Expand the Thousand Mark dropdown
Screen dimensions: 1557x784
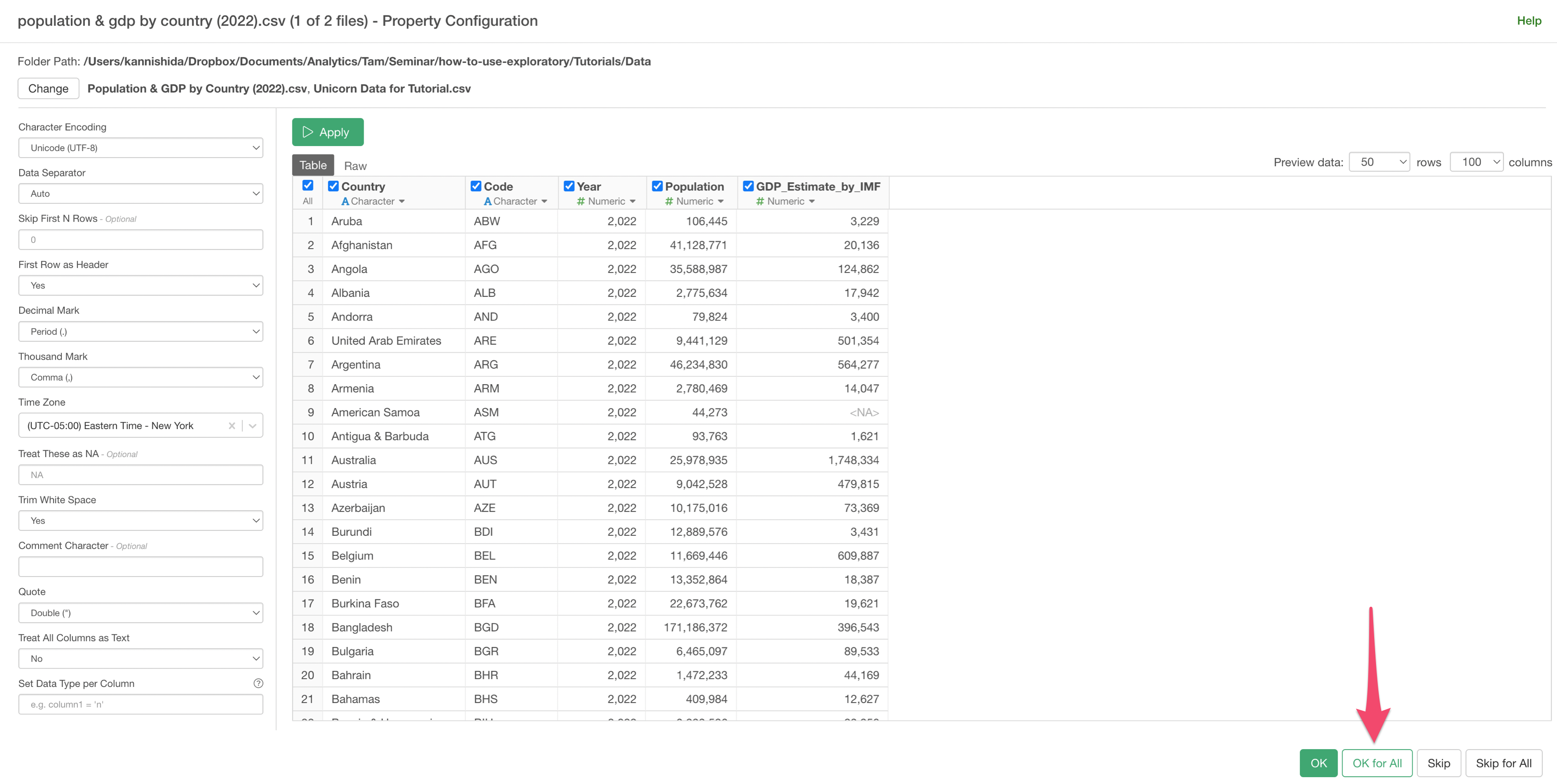click(140, 377)
